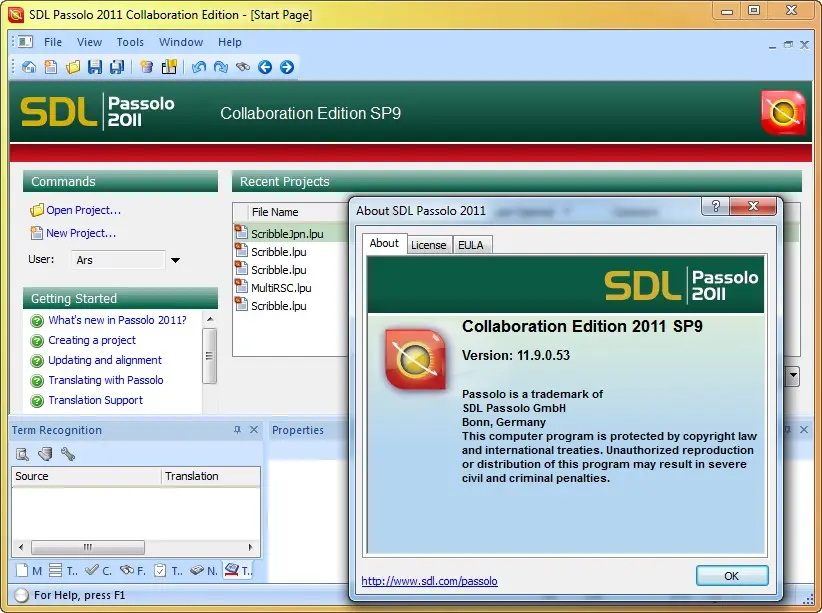Viewport: 822px width, 613px height.
Task: Click the File Name column header
Action: [x=299, y=212]
